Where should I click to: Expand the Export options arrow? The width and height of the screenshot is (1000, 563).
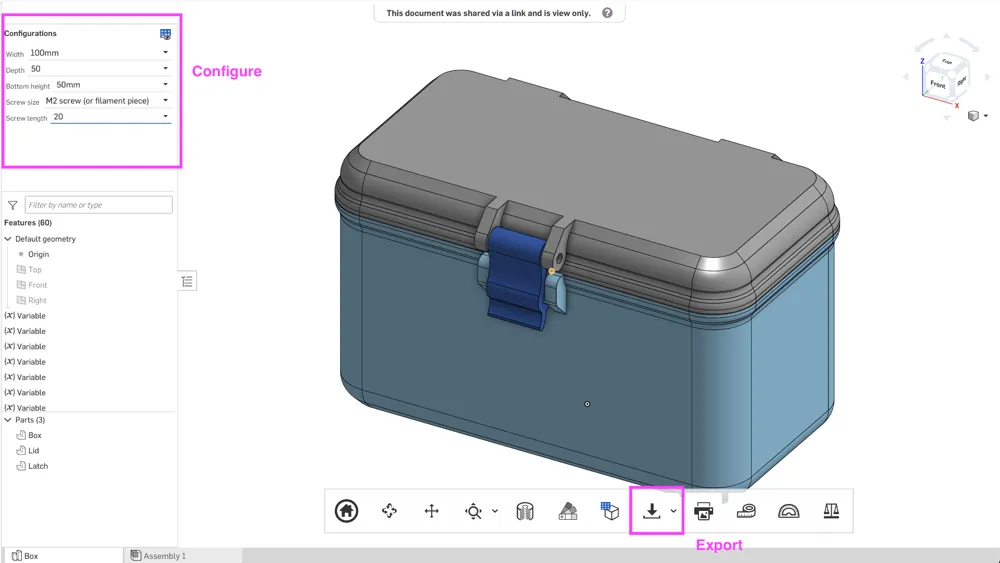tap(673, 511)
